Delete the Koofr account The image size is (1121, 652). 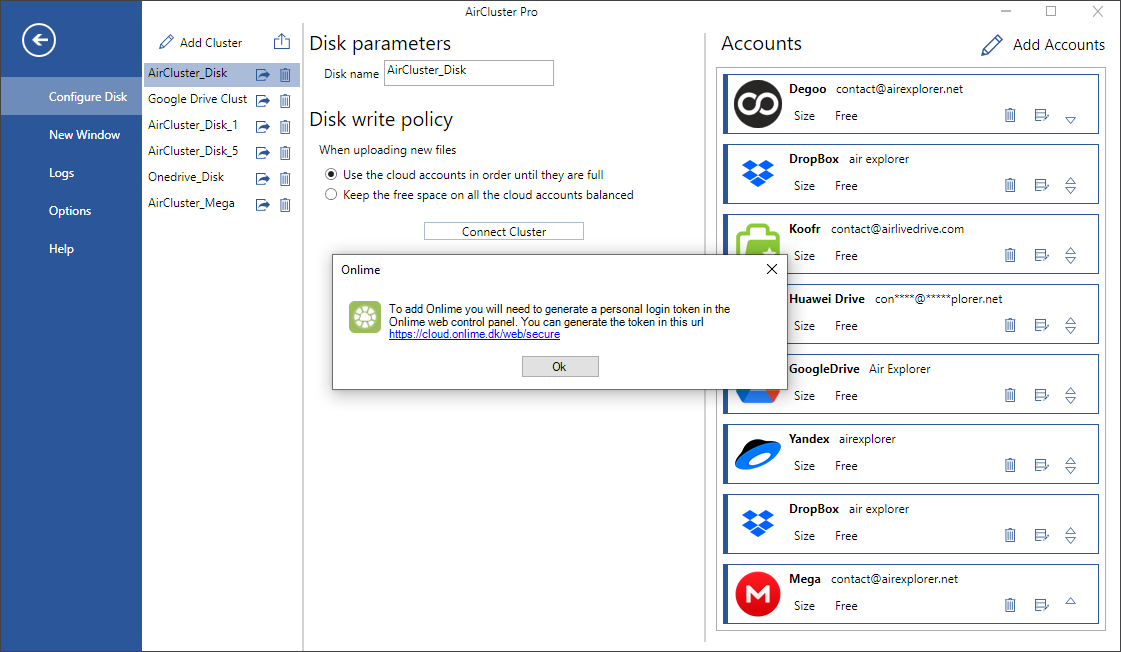(x=1010, y=255)
